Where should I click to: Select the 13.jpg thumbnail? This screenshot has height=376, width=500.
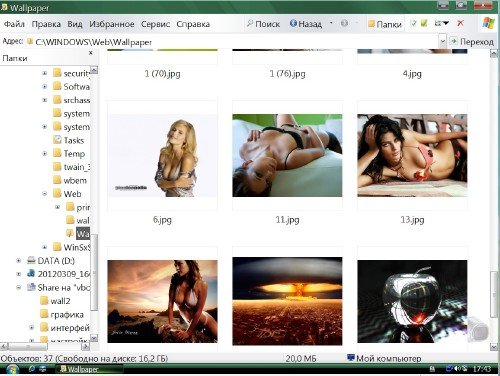tap(412, 155)
